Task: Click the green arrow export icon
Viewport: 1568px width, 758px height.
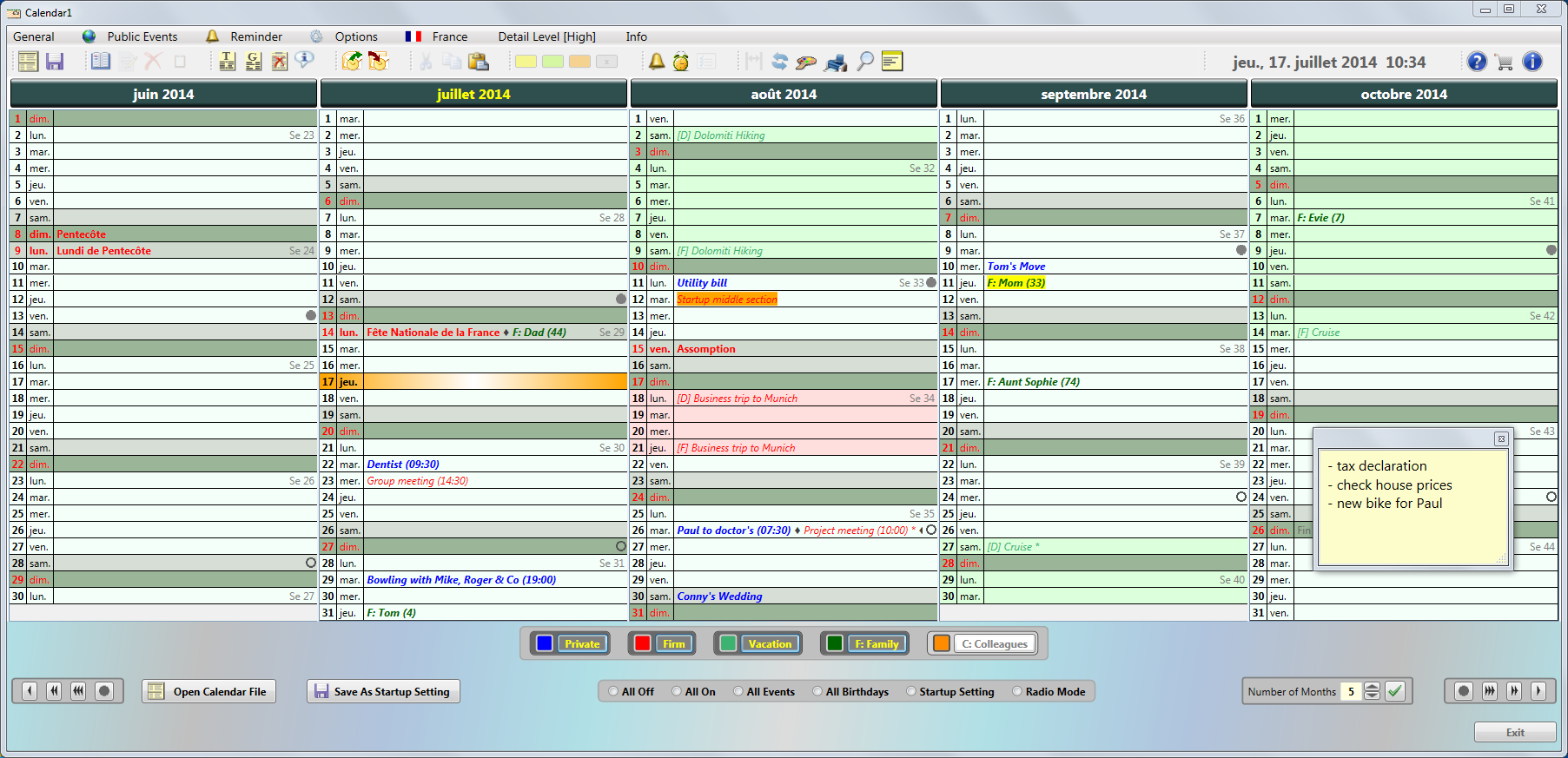Action: [x=352, y=62]
